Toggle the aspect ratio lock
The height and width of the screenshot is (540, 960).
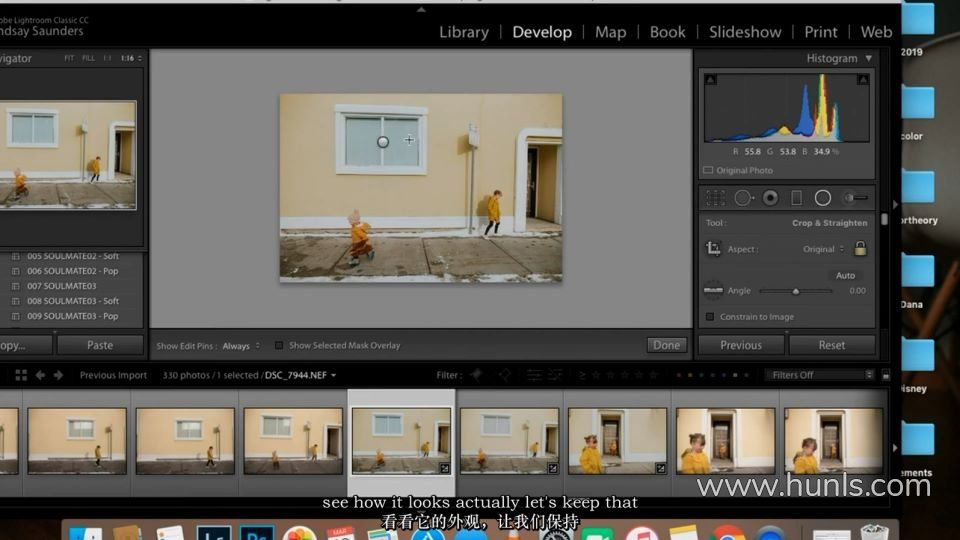pos(860,248)
